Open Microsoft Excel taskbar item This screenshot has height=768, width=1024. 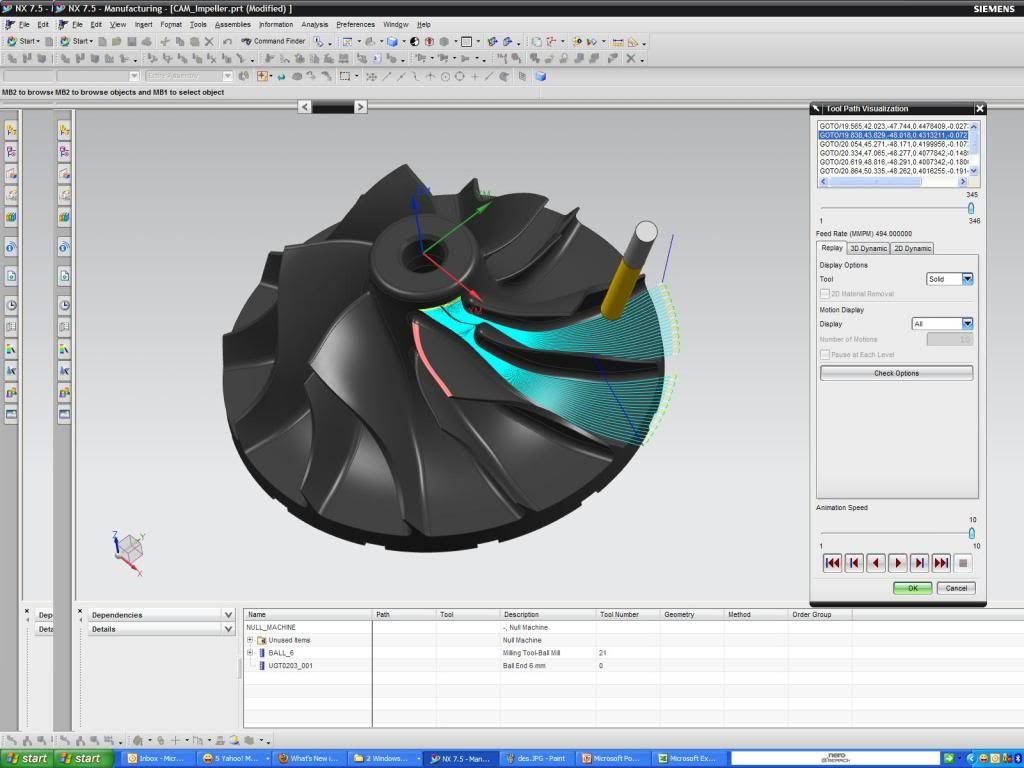(687, 758)
